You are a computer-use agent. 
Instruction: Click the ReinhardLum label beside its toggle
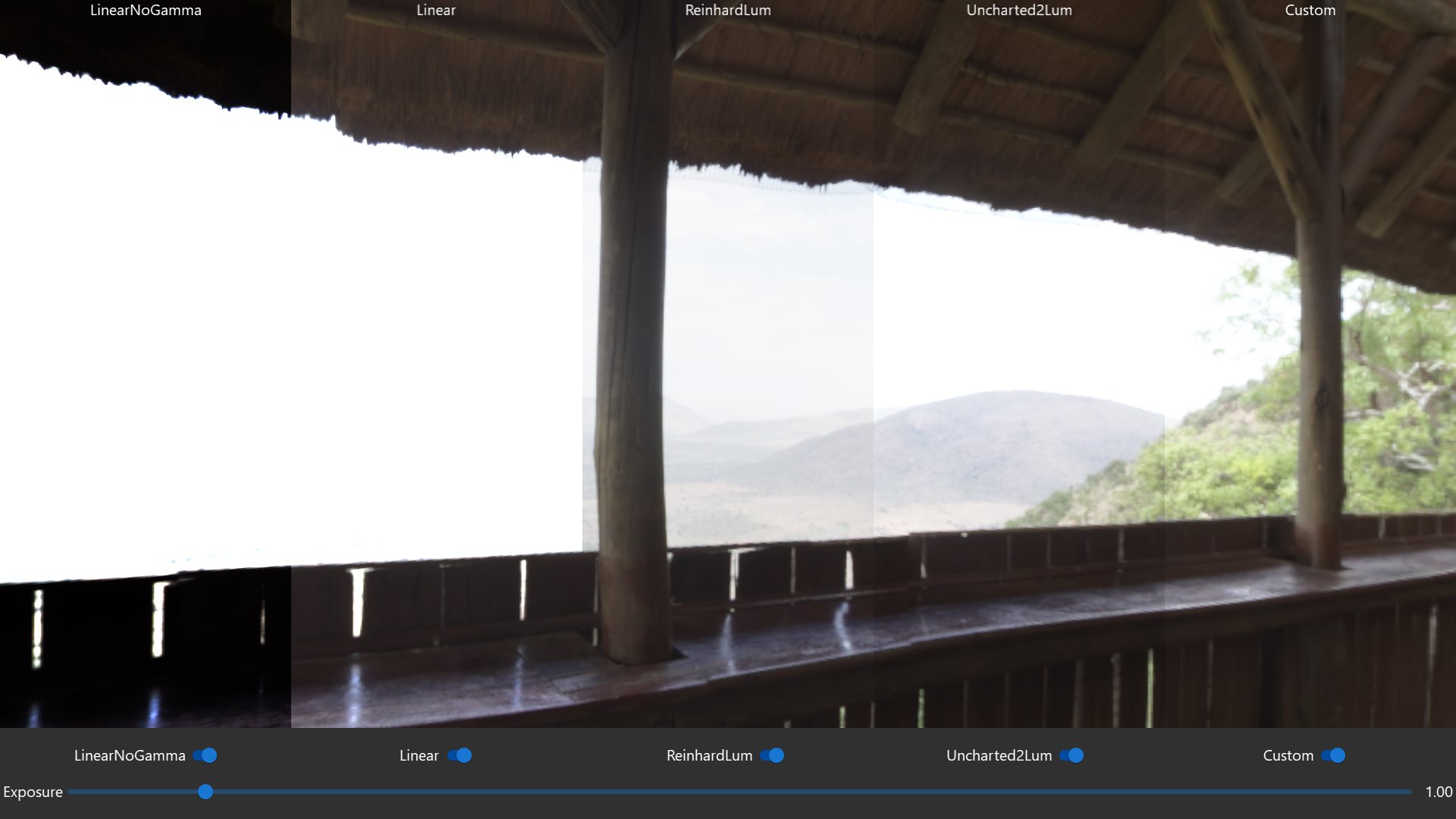click(709, 755)
